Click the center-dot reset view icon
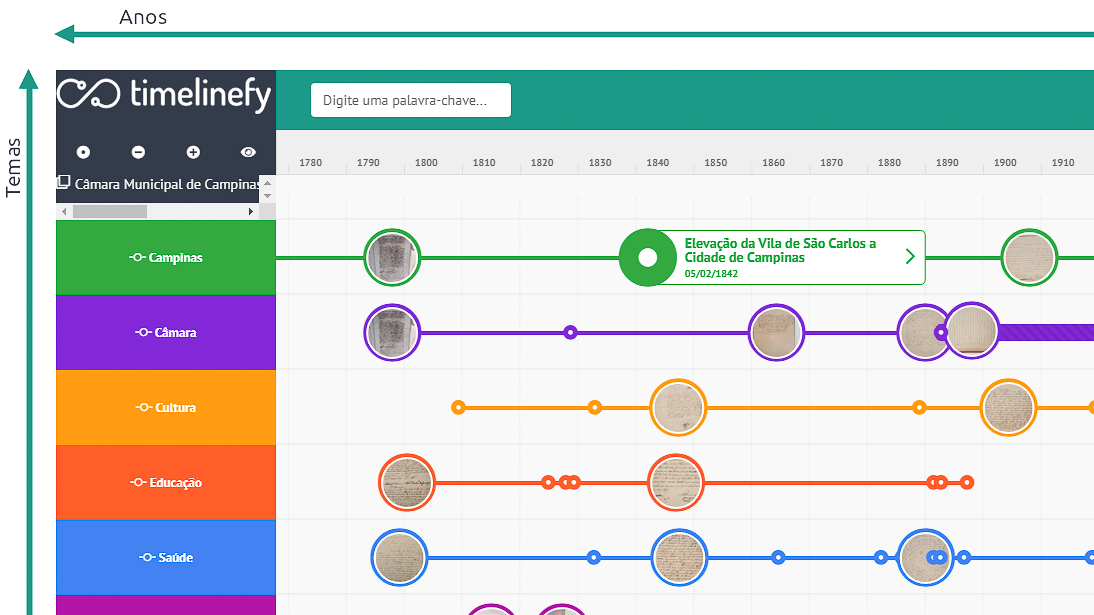Viewport: 1094px width, 615px height. [x=83, y=152]
